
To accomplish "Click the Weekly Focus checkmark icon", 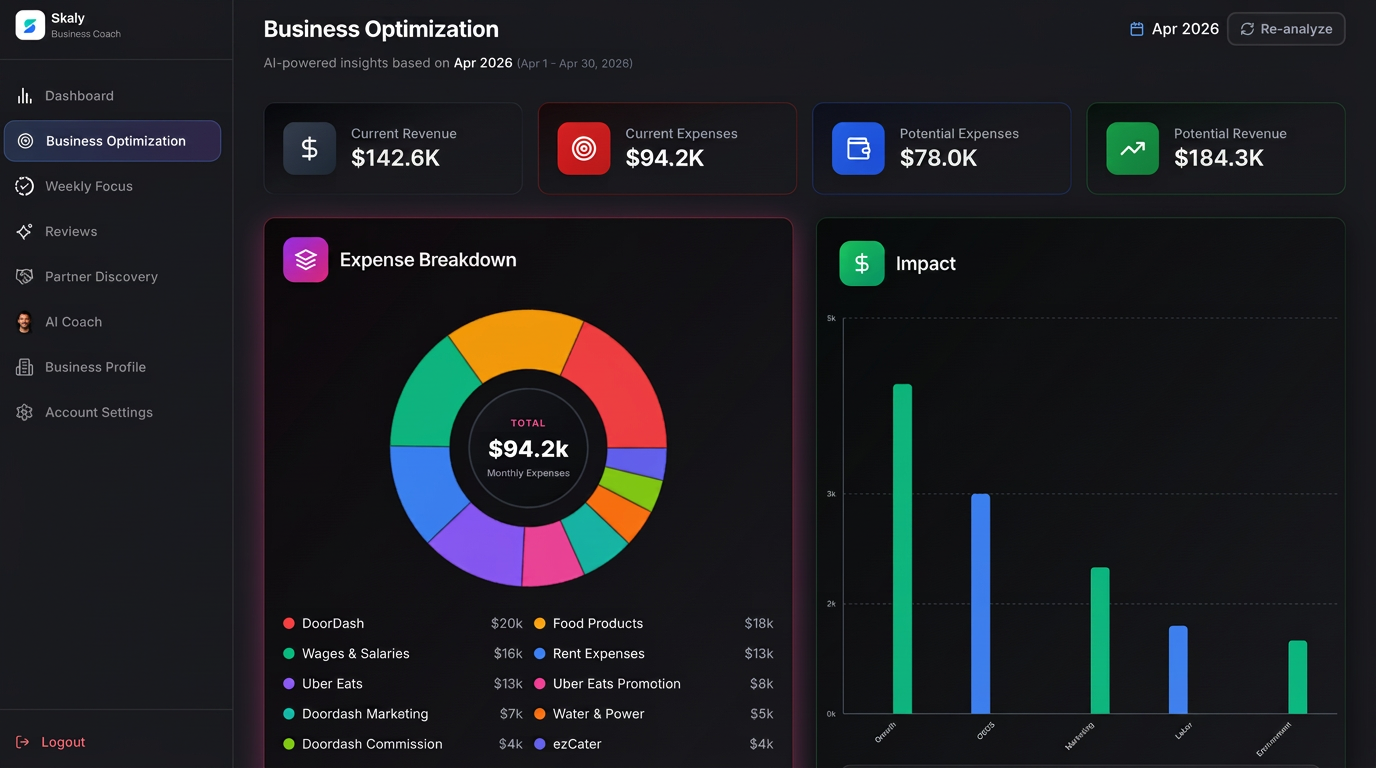I will pos(25,186).
